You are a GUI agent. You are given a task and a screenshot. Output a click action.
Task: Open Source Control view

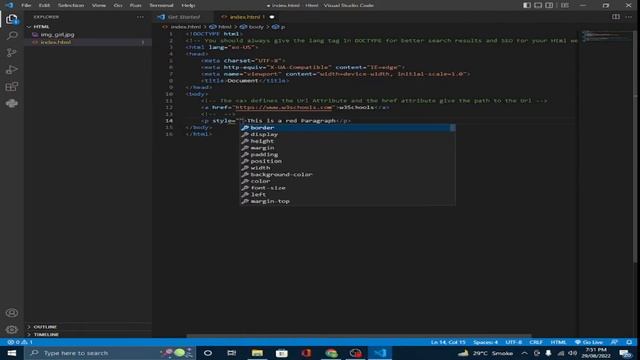pos(12,53)
